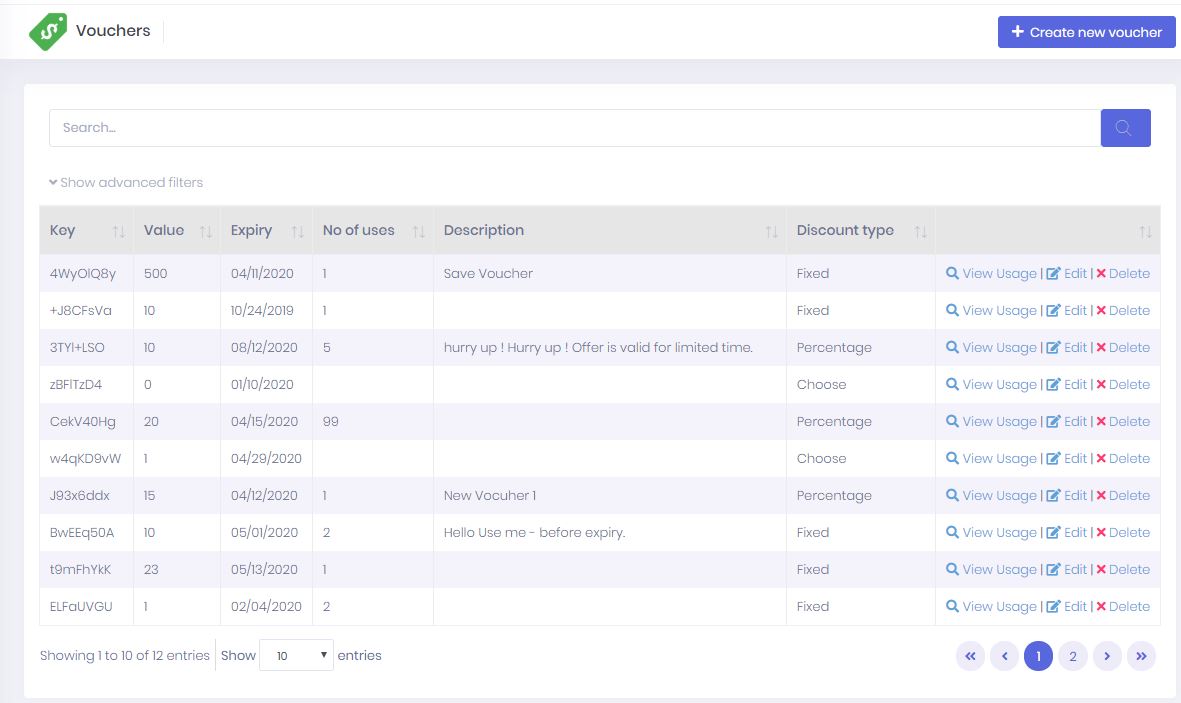The height and width of the screenshot is (703, 1181).
Task: Click into the Search input field
Action: point(575,128)
